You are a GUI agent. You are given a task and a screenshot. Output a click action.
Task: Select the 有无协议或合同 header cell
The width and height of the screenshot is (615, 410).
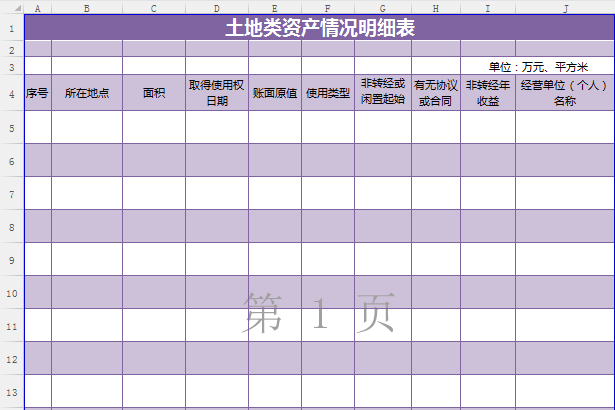[x=436, y=93]
